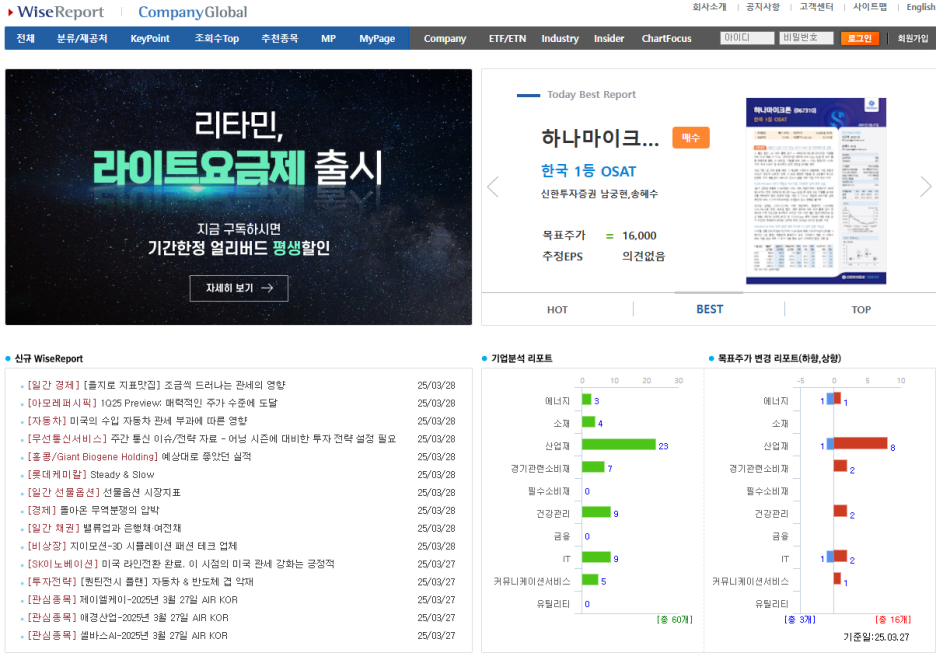Open [SK이노베이션] 미국 라인전환 report

click(x=181, y=564)
